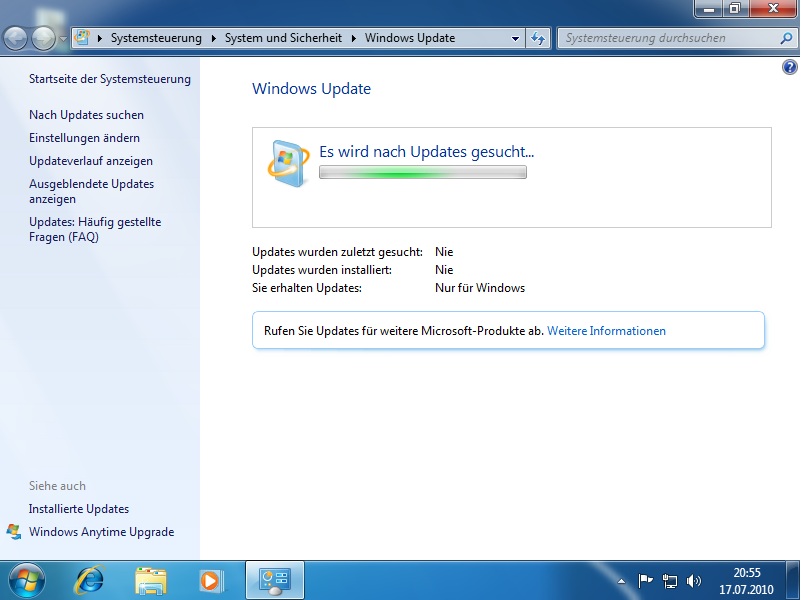This screenshot has width=801, height=600.
Task: Click the network status tray icon
Action: click(670, 580)
